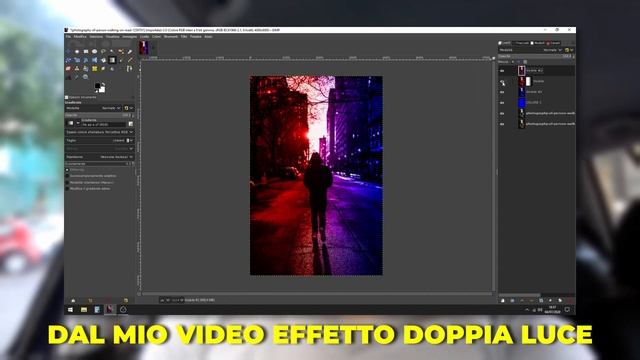Swap foreground and background colors arrow

tap(103, 84)
